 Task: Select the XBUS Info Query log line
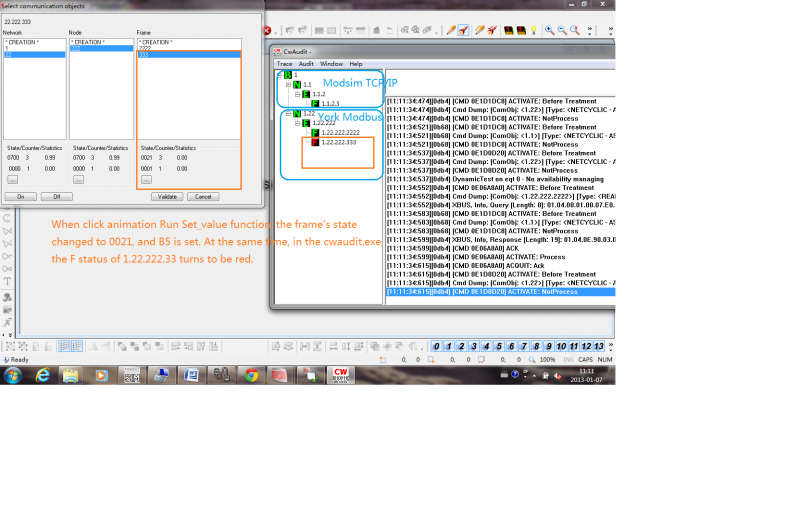pyautogui.click(x=501, y=205)
